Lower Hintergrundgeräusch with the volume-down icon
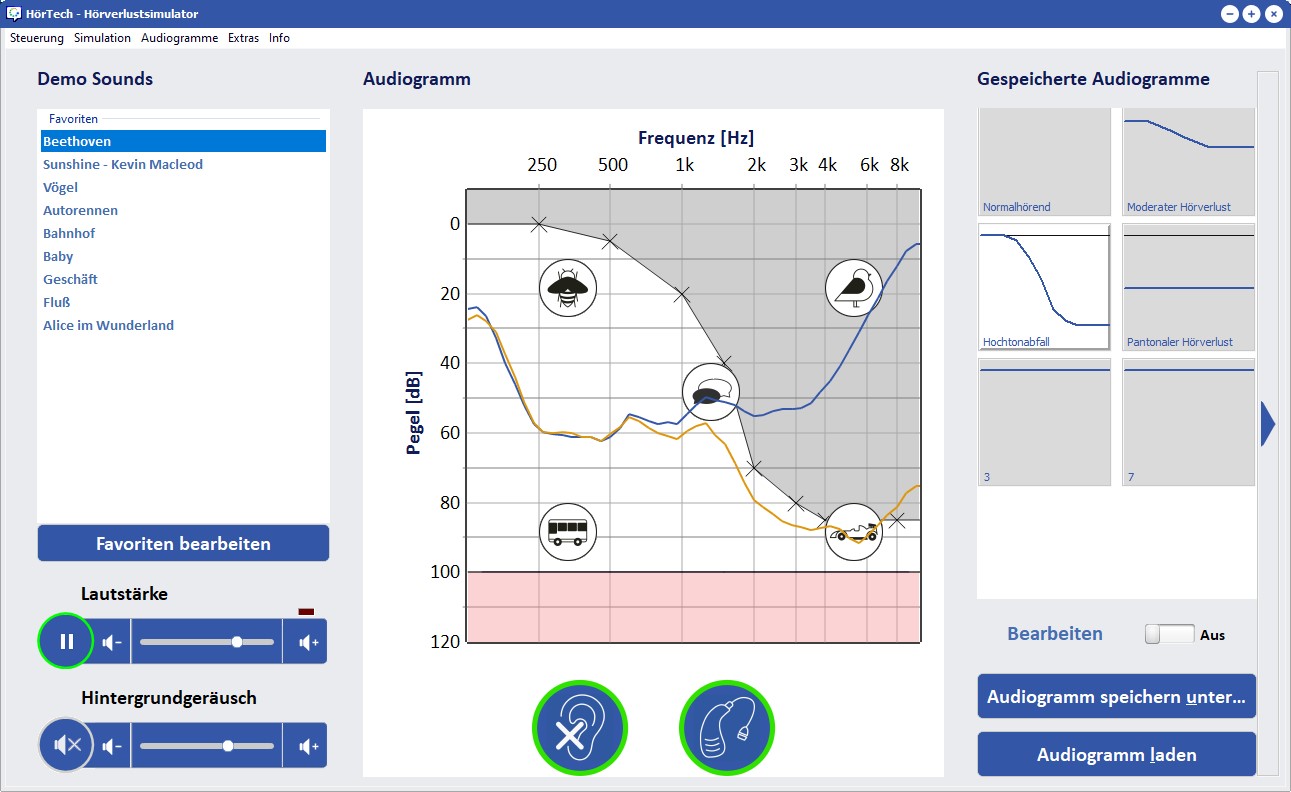Screen dimensions: 1291x792 coord(113,746)
